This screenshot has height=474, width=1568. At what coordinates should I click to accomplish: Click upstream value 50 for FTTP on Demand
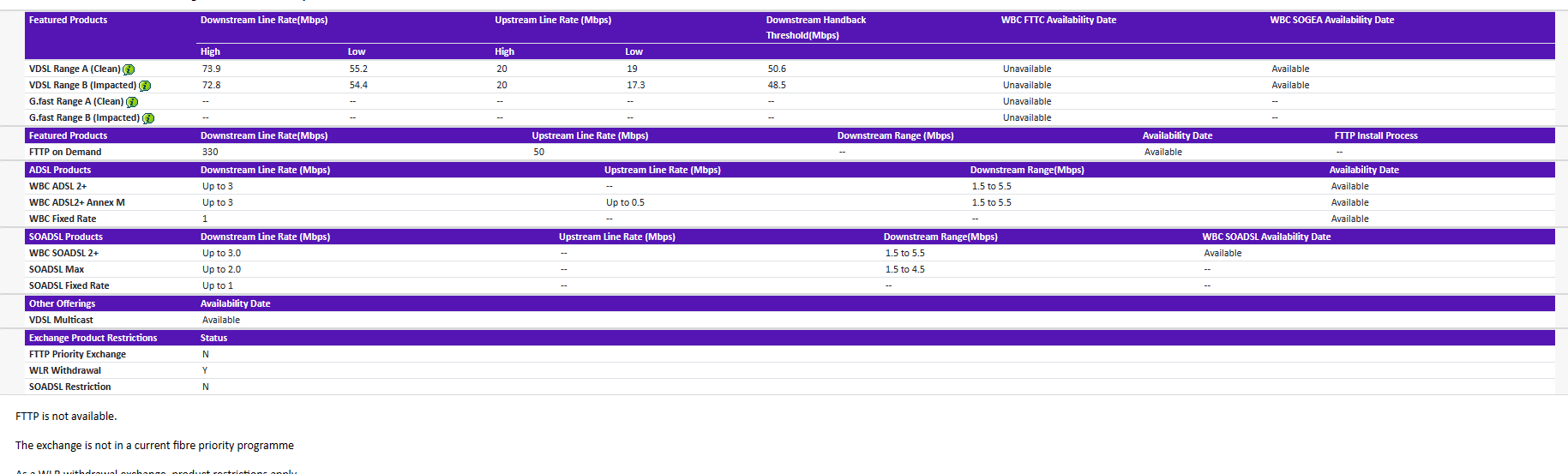[538, 152]
